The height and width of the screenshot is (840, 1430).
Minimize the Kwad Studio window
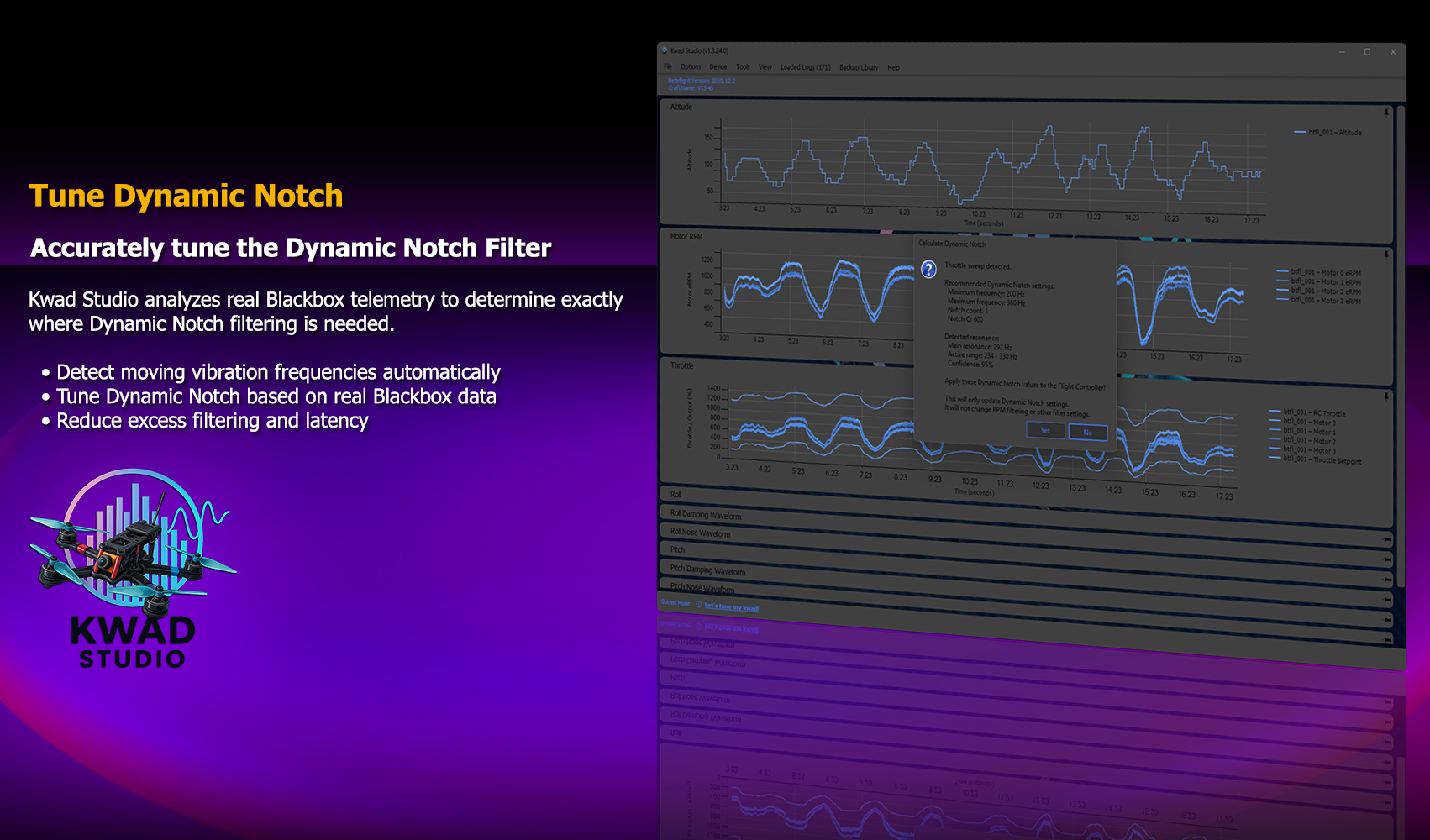tap(1342, 52)
